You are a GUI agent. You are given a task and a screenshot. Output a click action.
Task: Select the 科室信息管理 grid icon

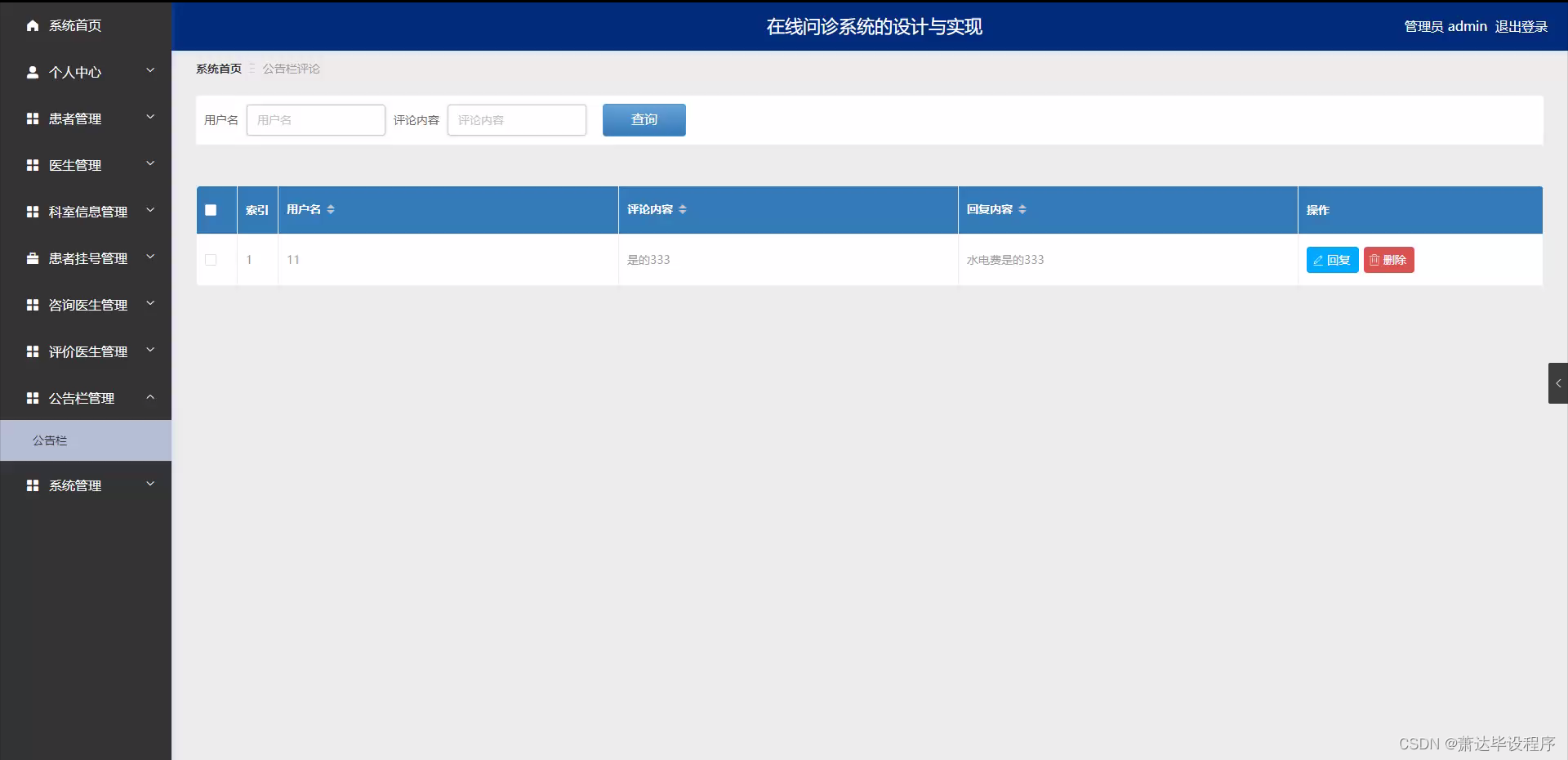[x=33, y=212]
